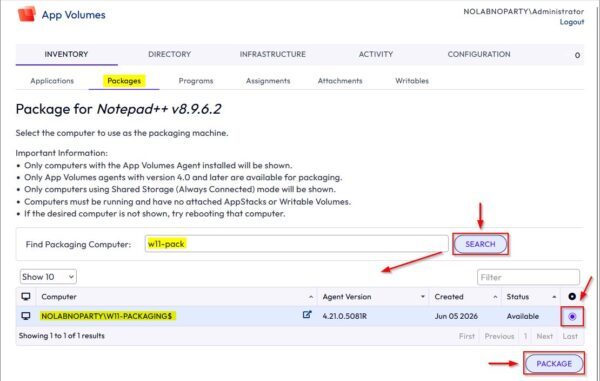Select the Packages sub-tab
Screen dimensions: 600x381
124,81
